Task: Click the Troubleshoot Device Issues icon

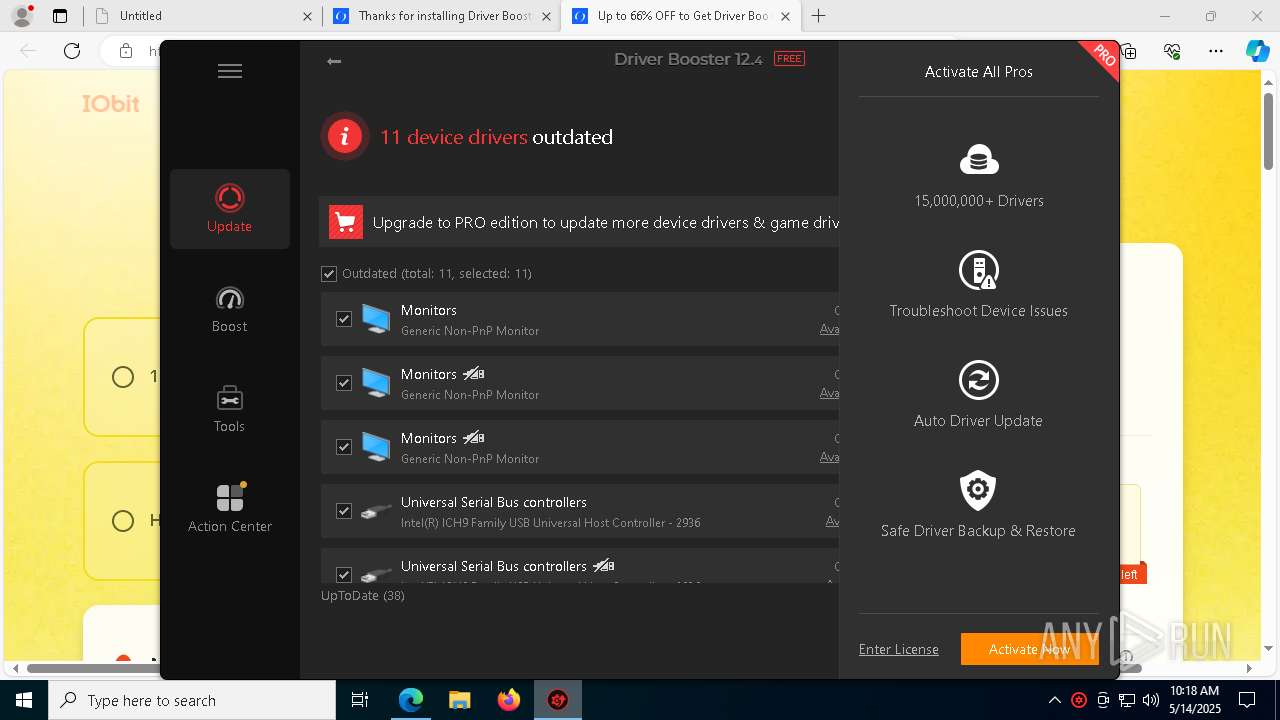Action: tap(979, 270)
